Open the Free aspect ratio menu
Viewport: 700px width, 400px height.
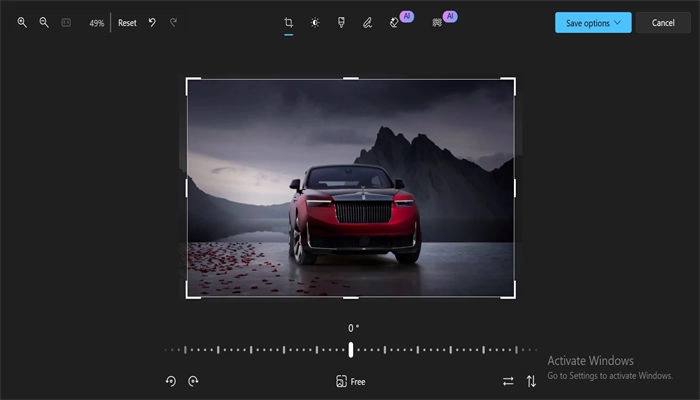click(351, 381)
